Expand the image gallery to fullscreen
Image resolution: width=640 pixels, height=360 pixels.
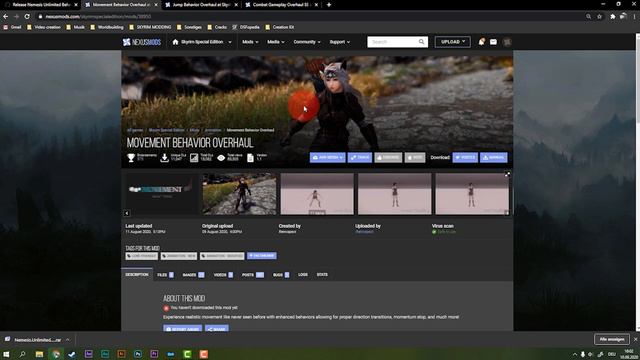pos(507,174)
